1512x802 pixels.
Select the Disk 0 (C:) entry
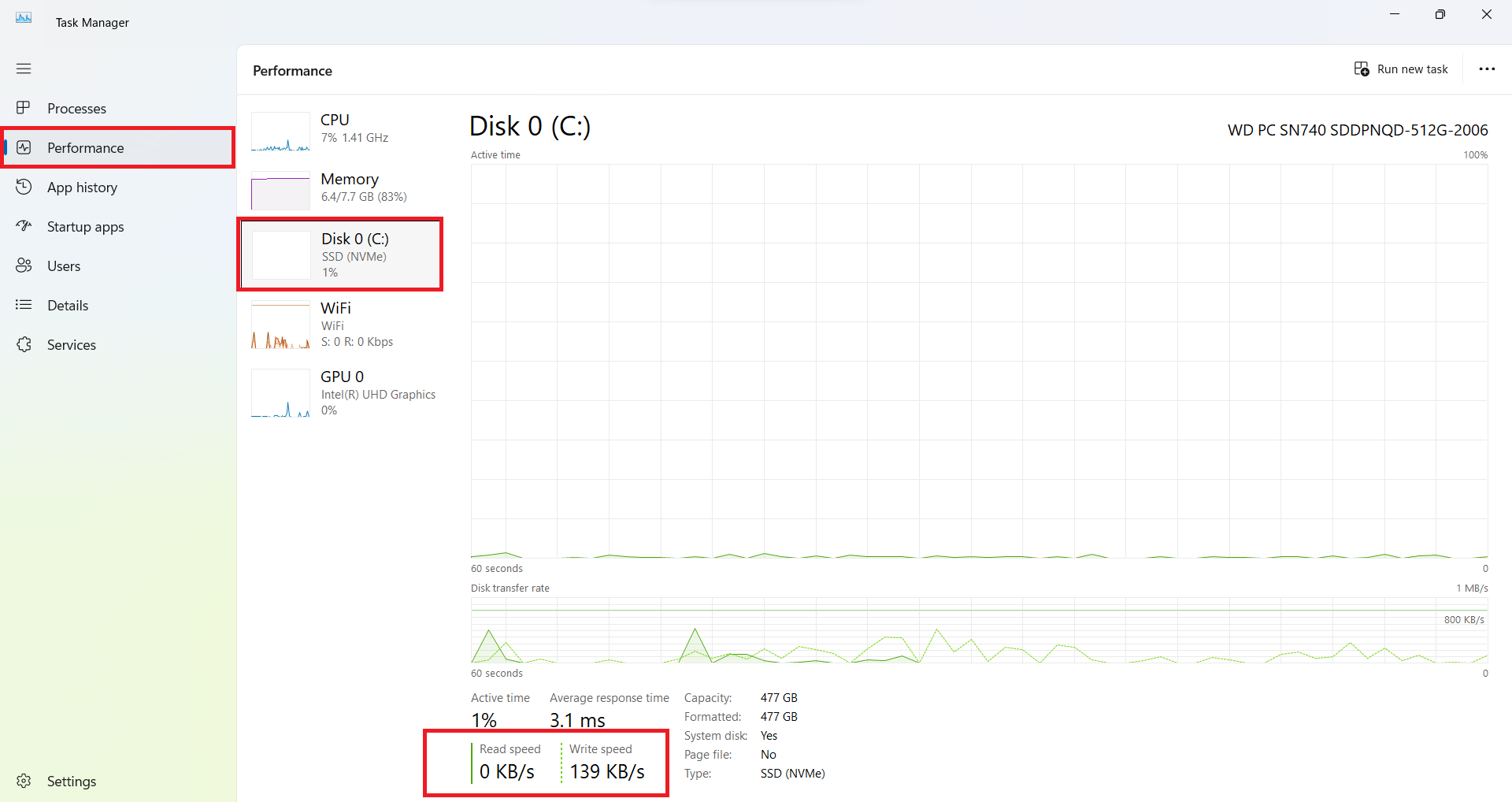355,254
